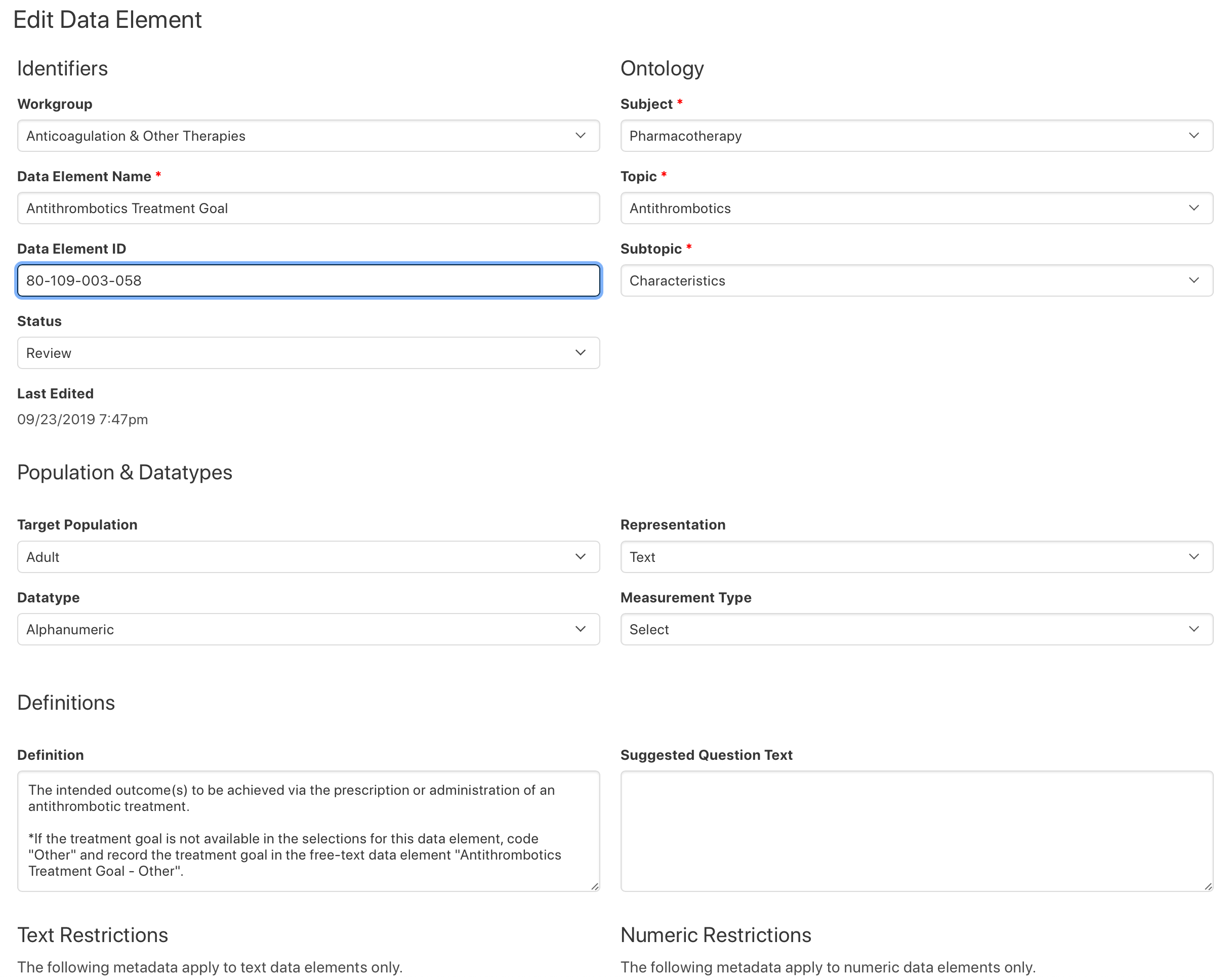Click the Data Element Name field
This screenshot has height=977, width=1232.
[307, 208]
